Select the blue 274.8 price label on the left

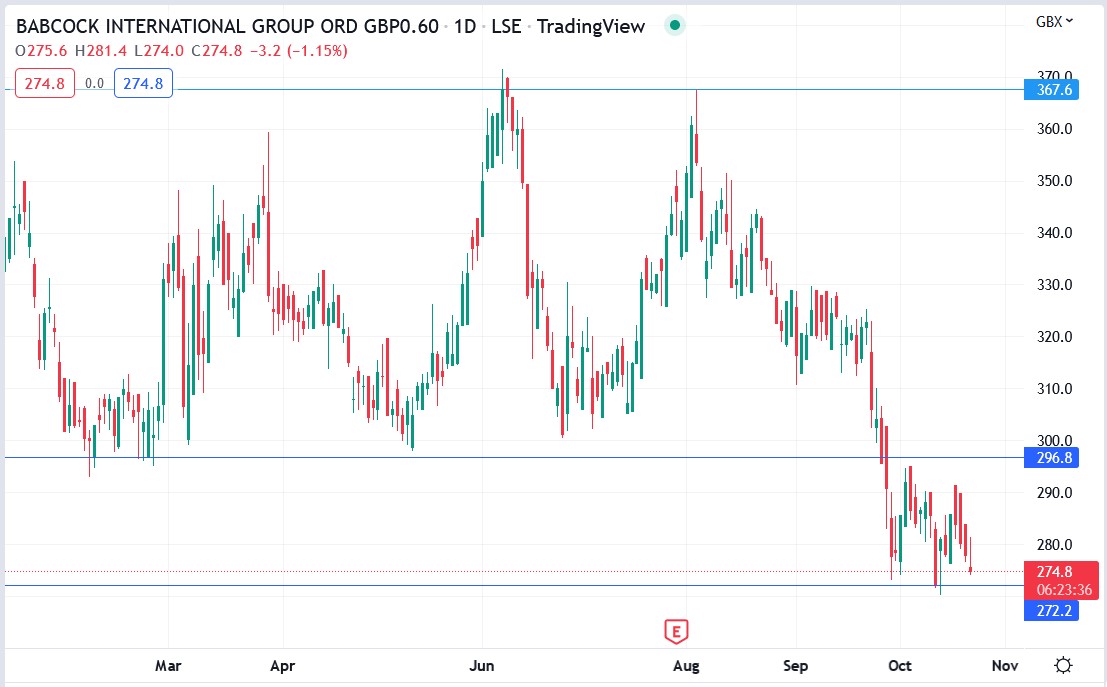pos(143,83)
